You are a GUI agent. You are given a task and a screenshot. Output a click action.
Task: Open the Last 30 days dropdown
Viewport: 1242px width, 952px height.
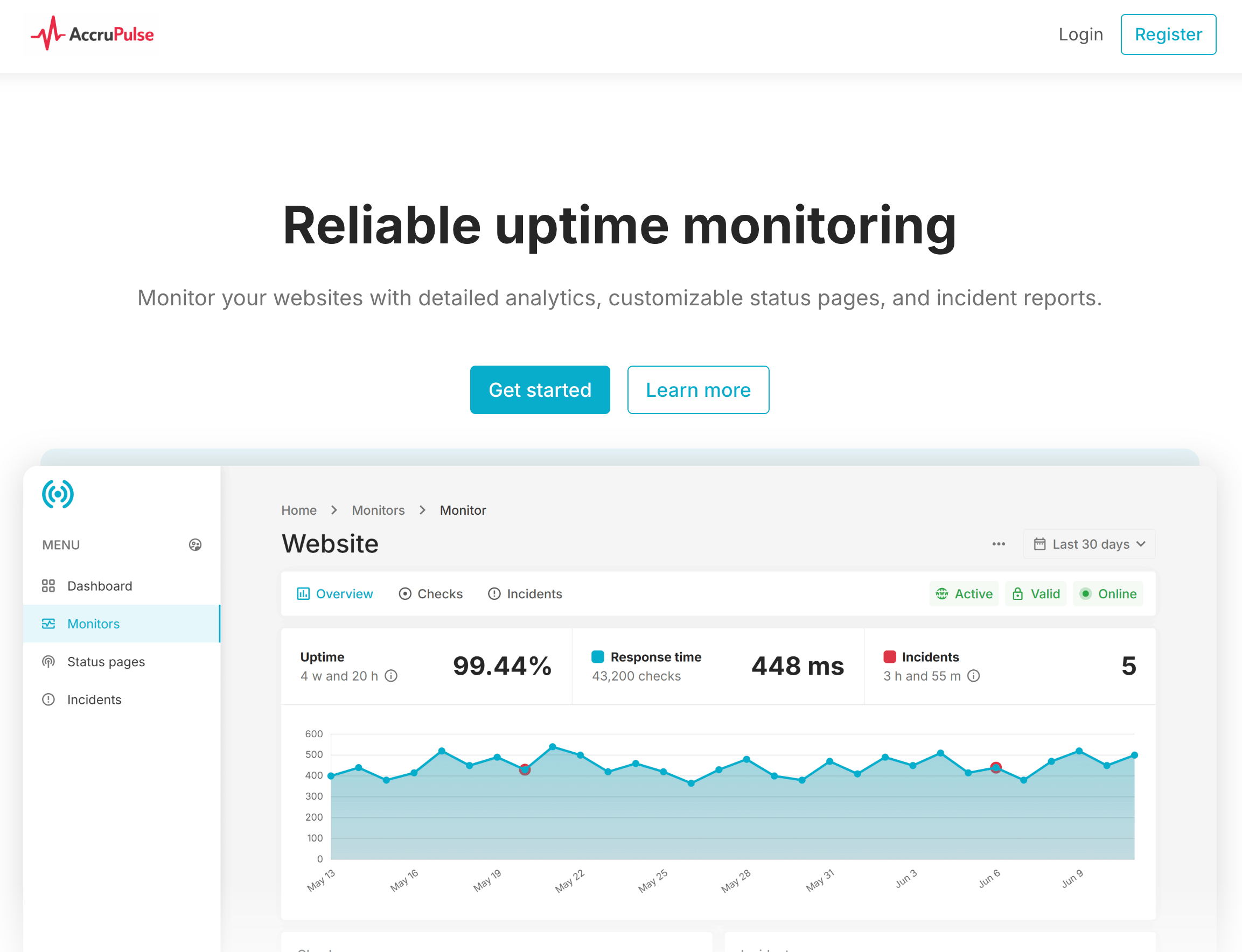(1089, 544)
